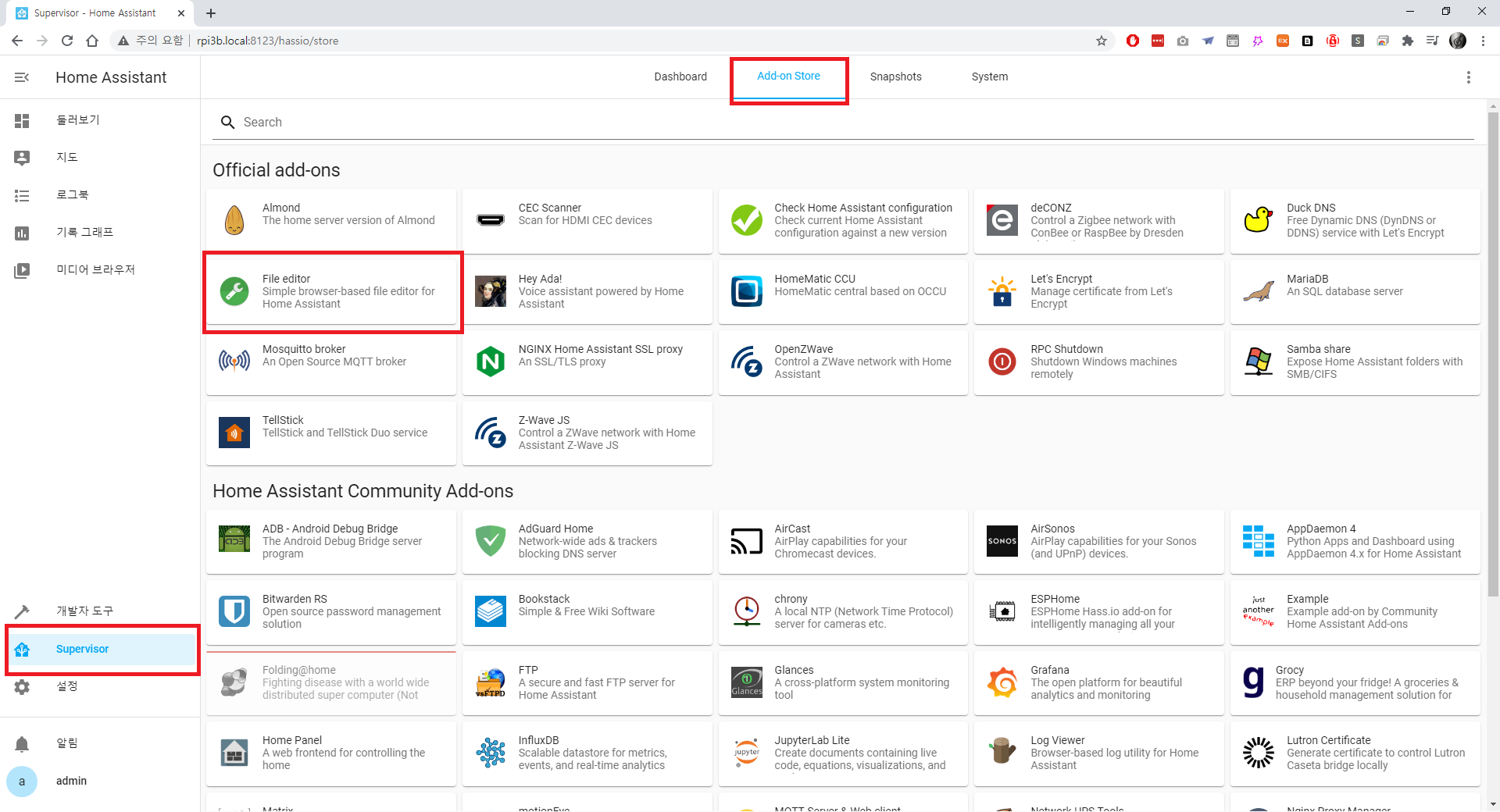Viewport: 1500px width, 812px height.
Task: Open the Bitwarden RS shield icon
Action: point(234,611)
